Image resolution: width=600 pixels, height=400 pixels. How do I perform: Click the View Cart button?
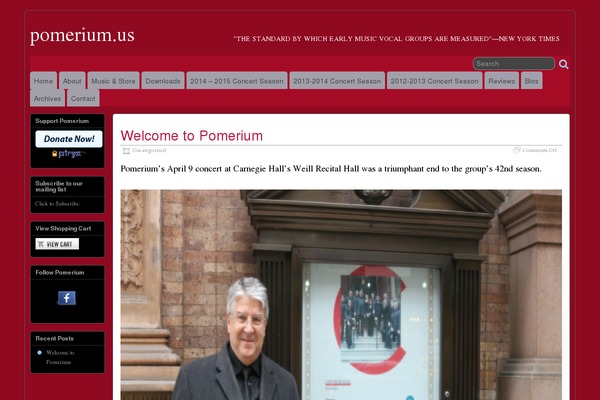point(57,244)
